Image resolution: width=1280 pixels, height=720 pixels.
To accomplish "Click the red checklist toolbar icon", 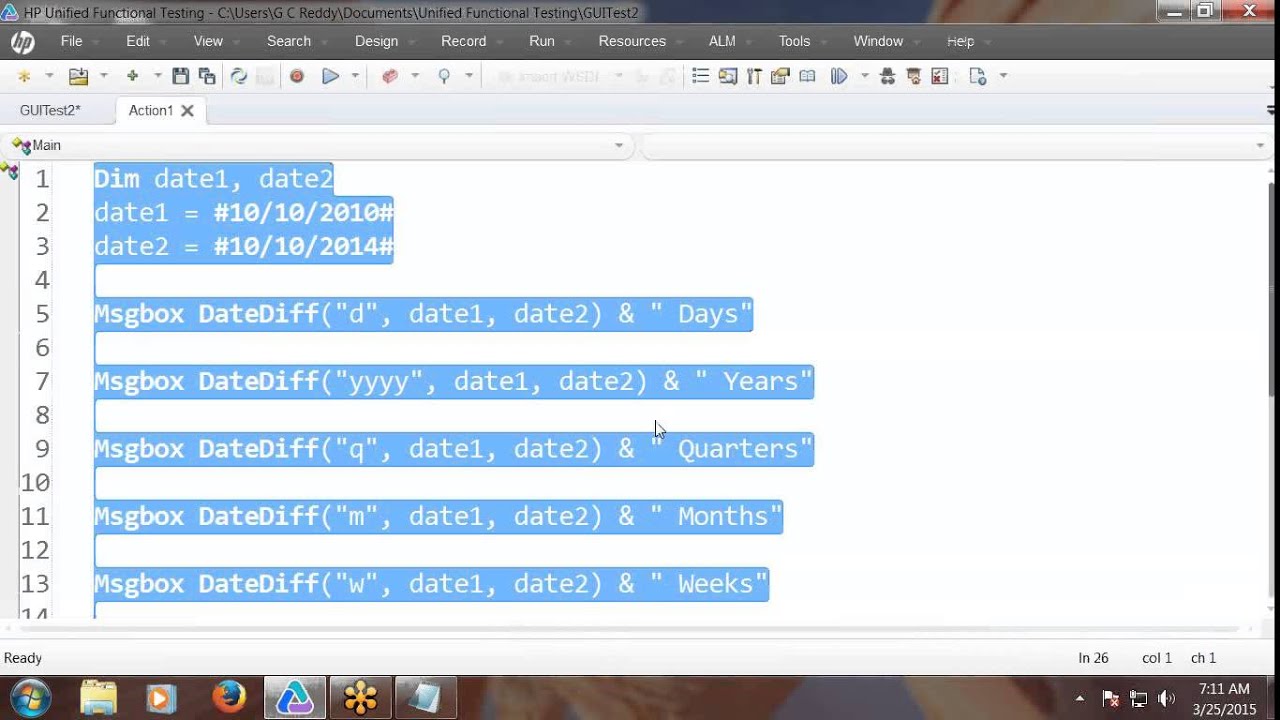I will [939, 76].
